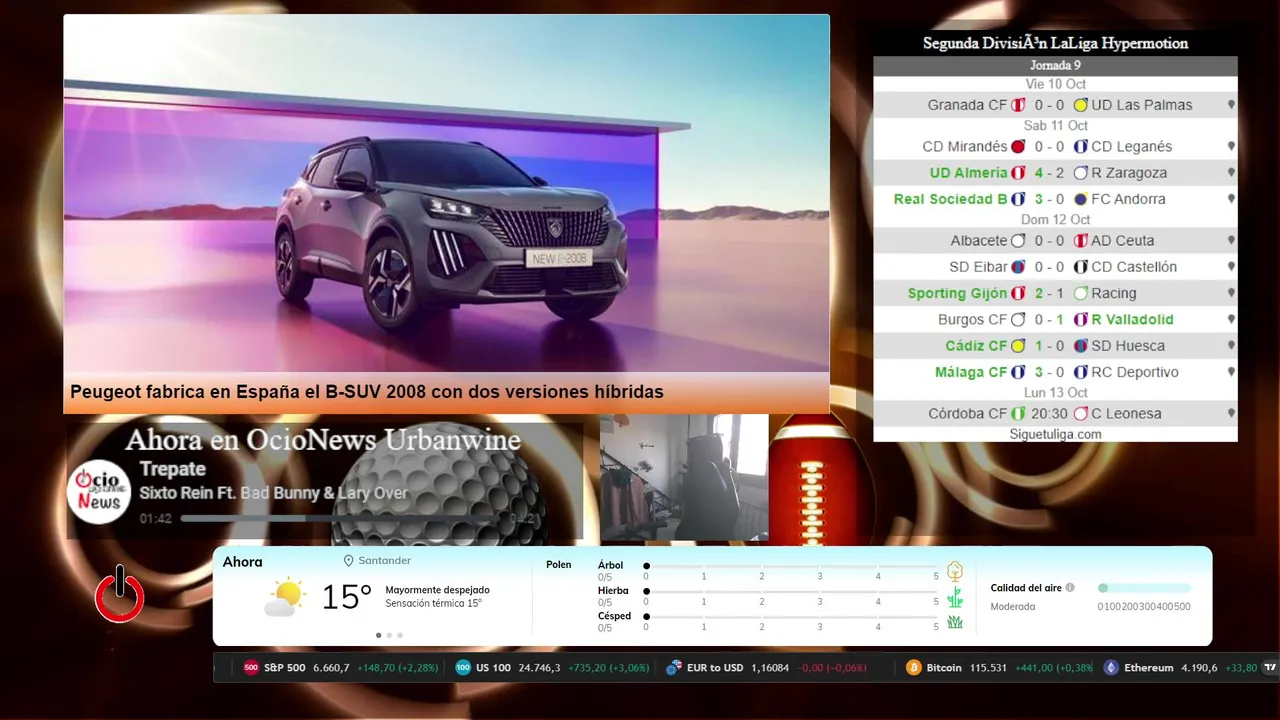Click the webcam room thumbnail

pos(684,478)
